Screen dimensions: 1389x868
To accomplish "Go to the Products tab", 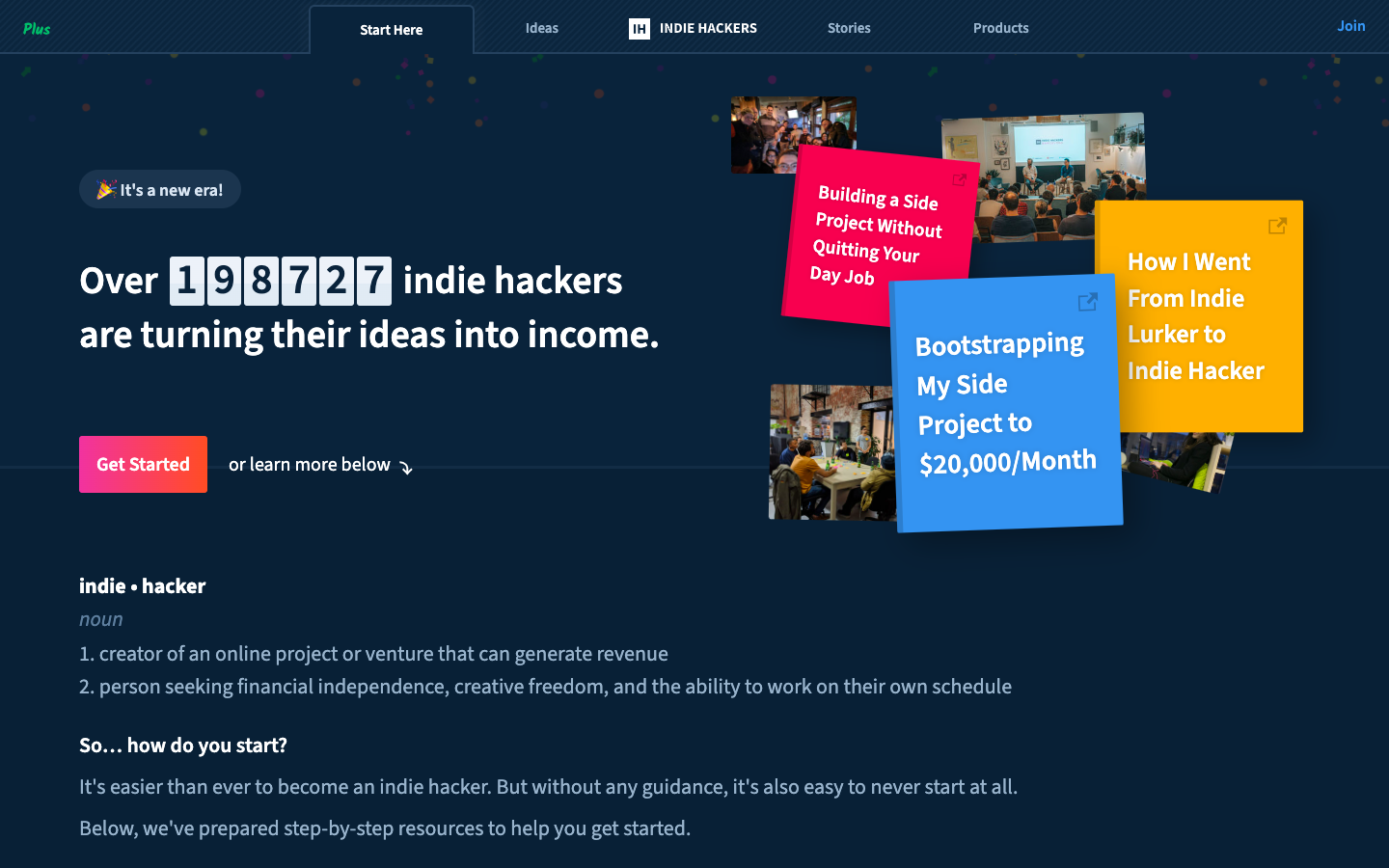I will [1000, 28].
